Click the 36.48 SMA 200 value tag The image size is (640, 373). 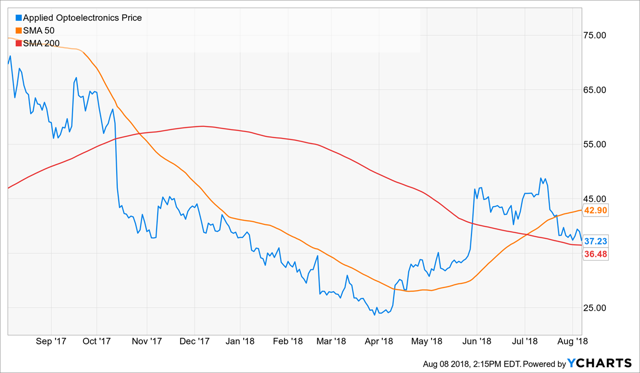point(596,254)
